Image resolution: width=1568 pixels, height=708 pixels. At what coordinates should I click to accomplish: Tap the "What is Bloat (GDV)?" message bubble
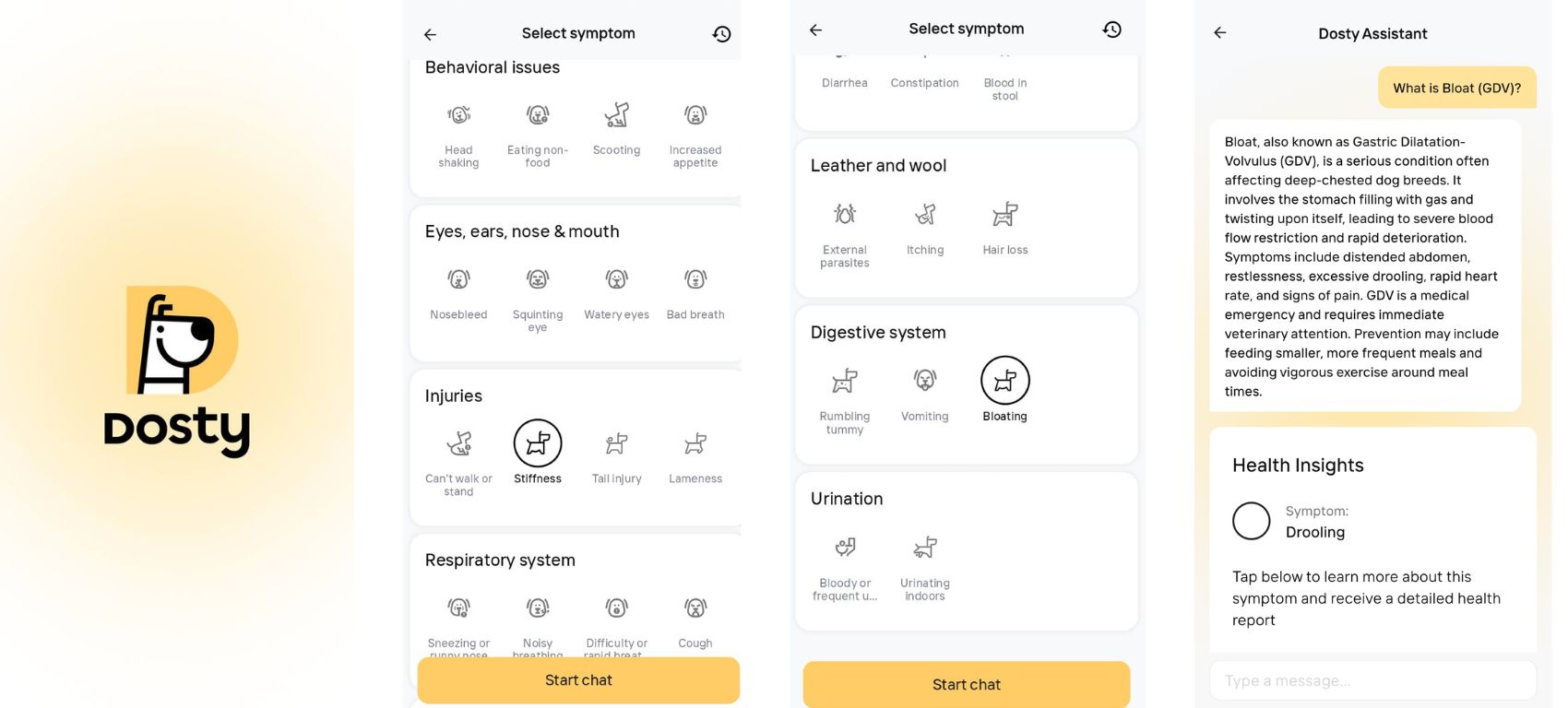[x=1456, y=88]
